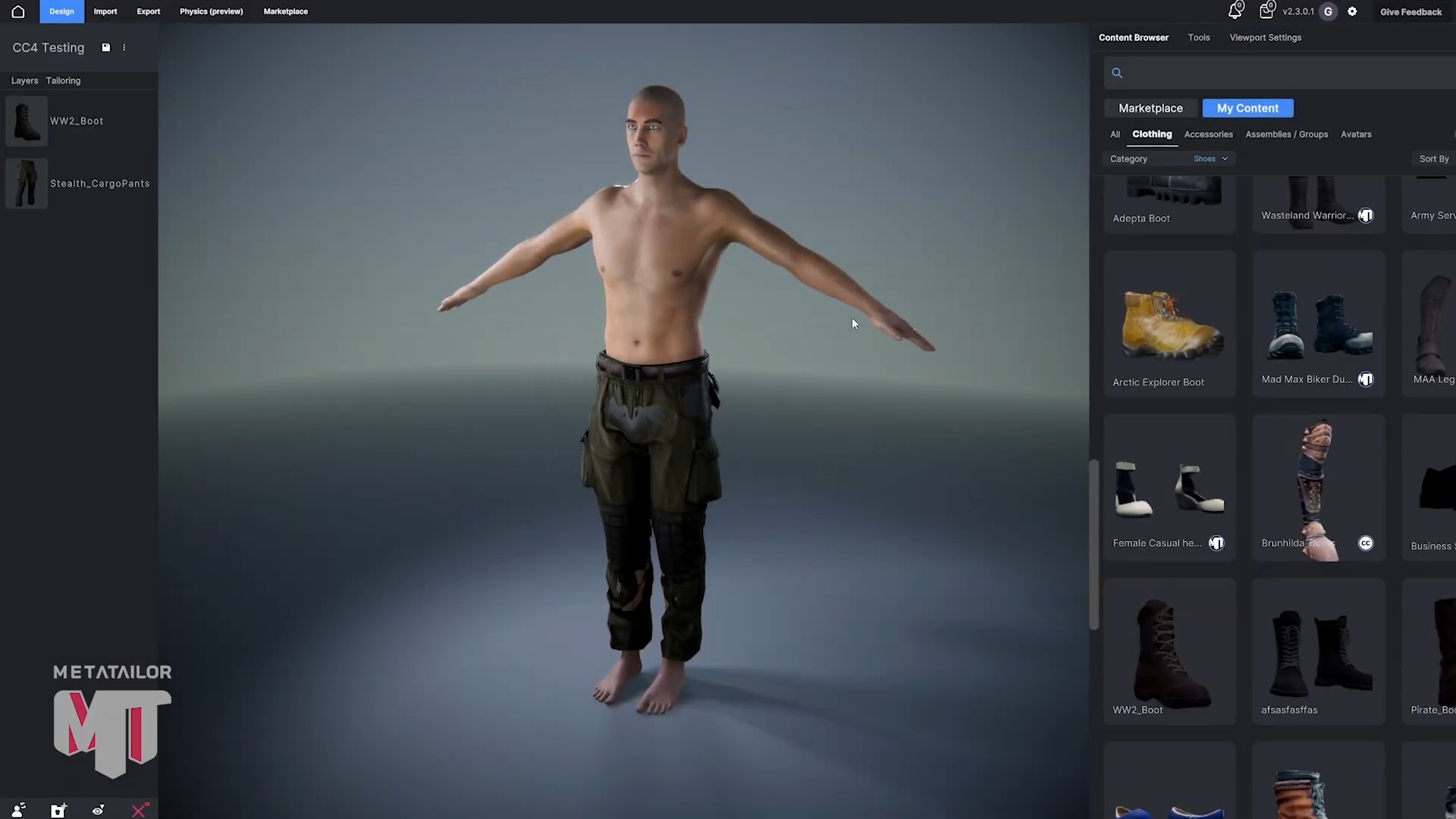Screen dimensions: 1456x819
Task: Go to the home screen icon
Action: click(x=18, y=11)
